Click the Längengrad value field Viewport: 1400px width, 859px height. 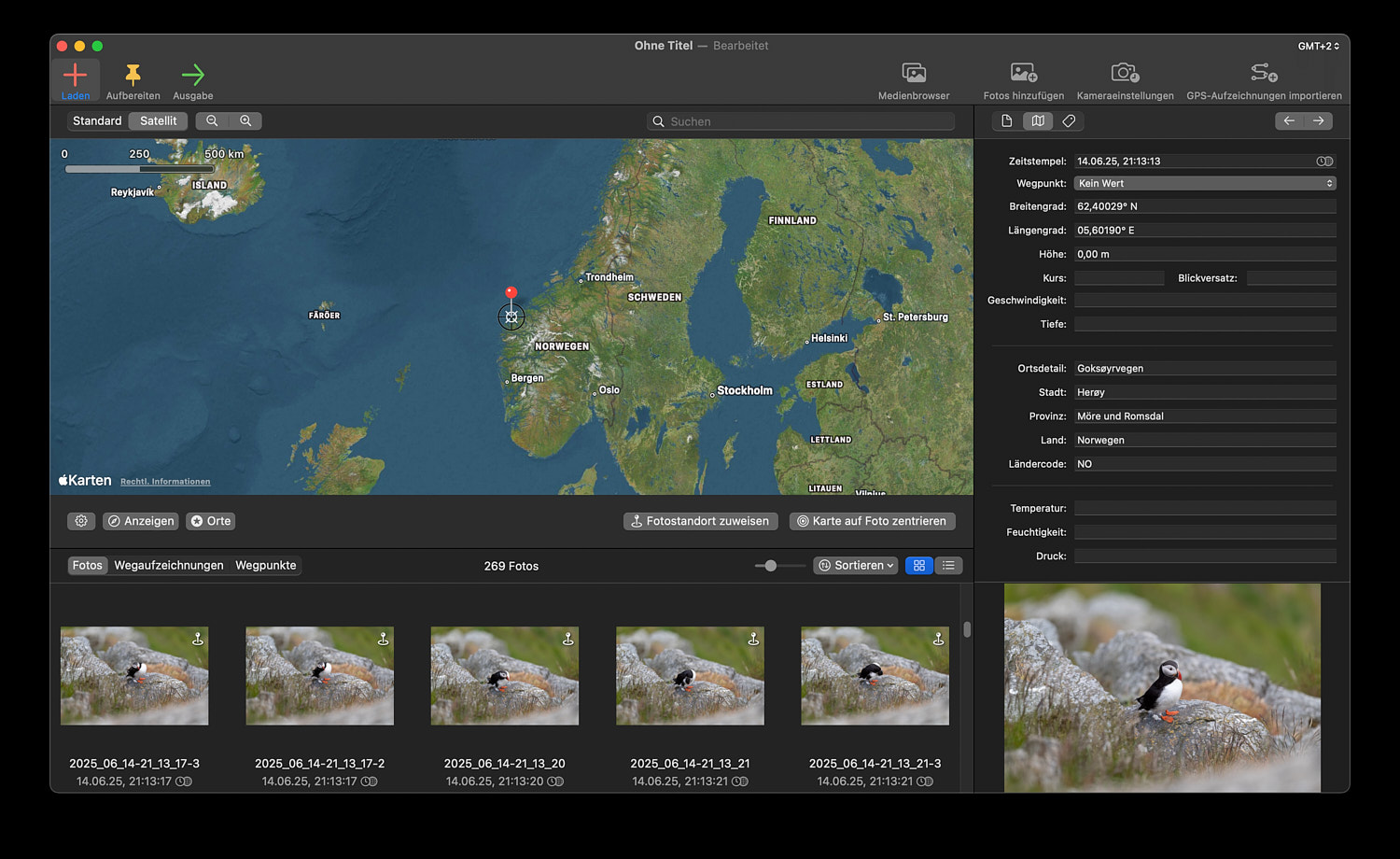pyautogui.click(x=1205, y=230)
